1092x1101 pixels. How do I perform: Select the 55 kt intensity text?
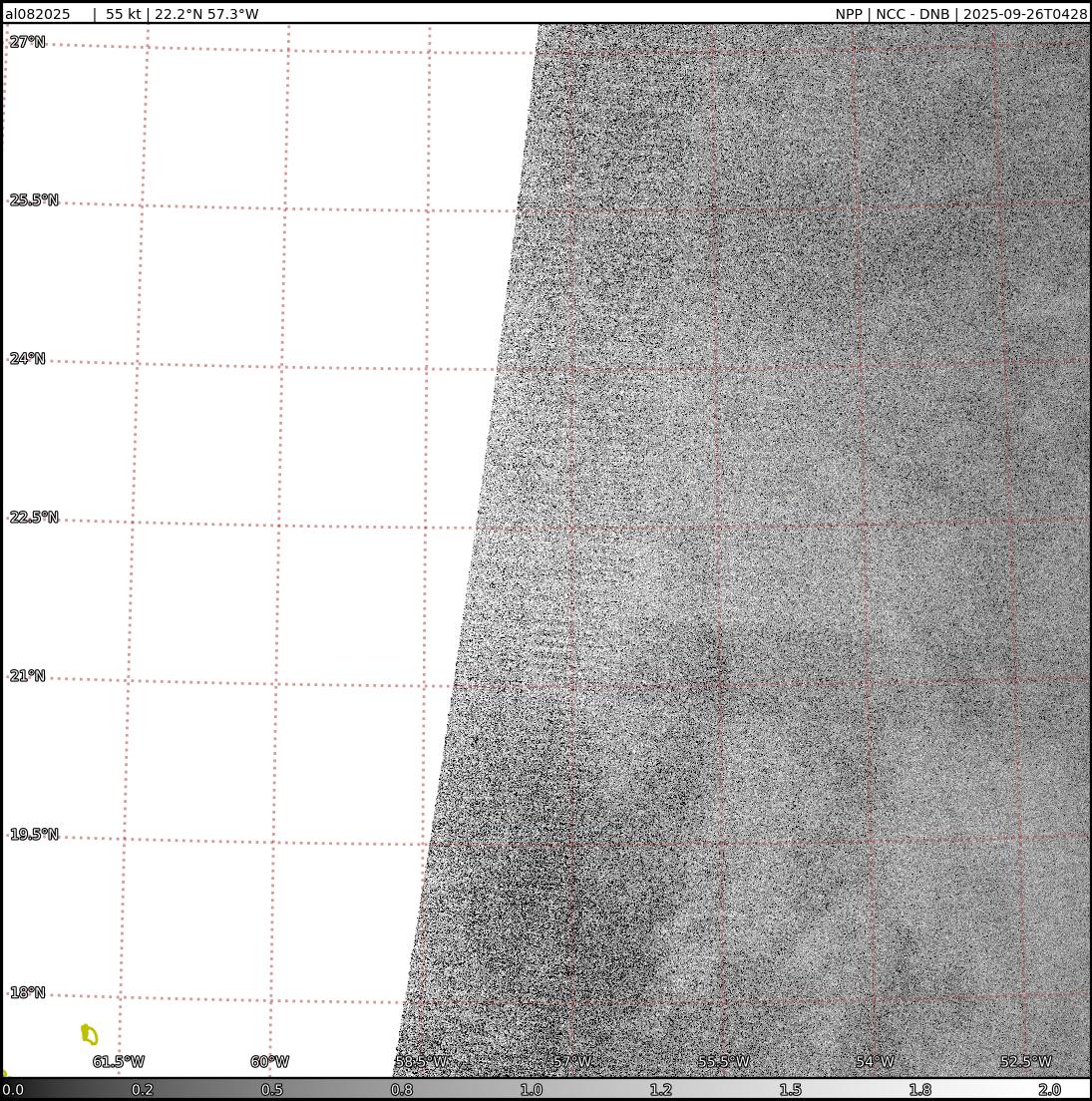[x=123, y=14]
